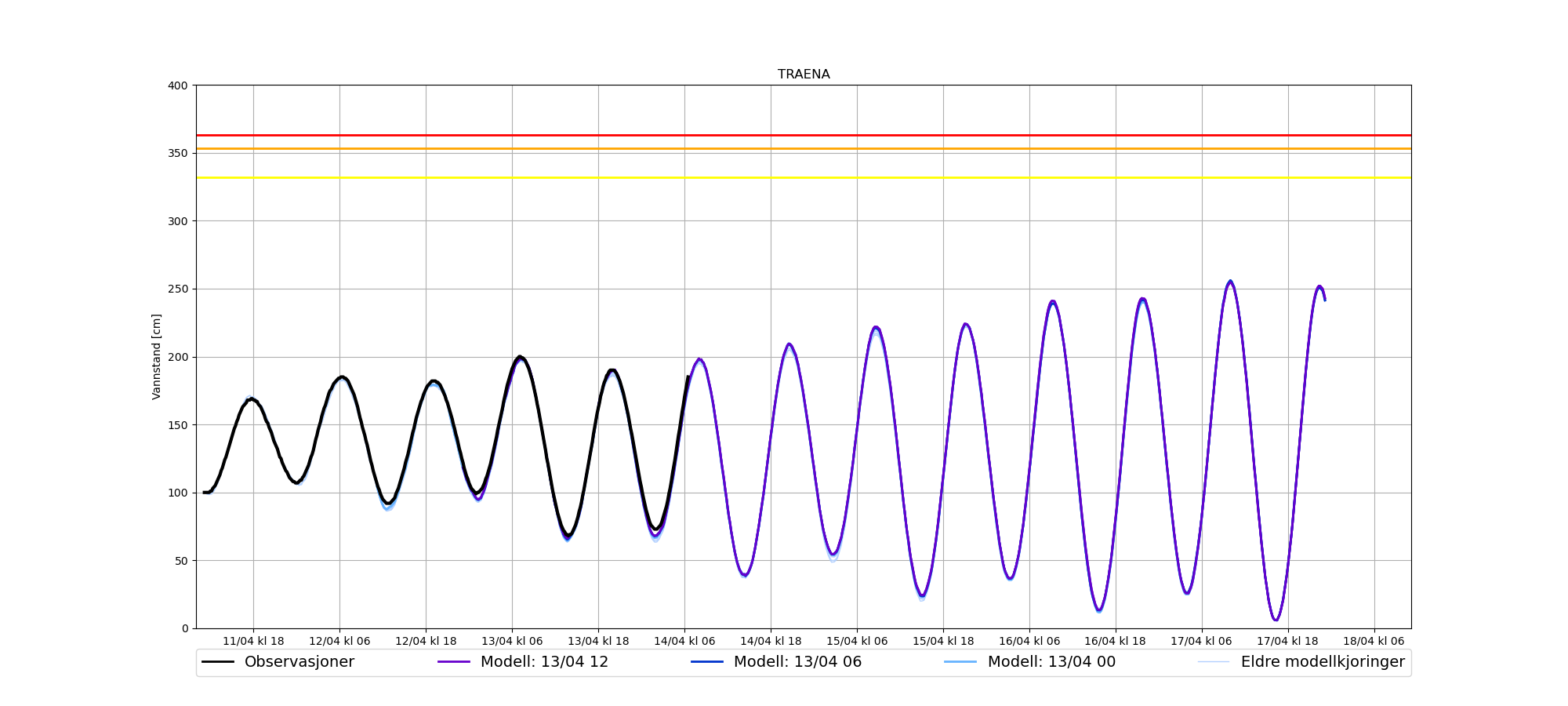This screenshot has width=1568, height=706.
Task: Click the orange horizontal threshold line
Action: point(804,148)
